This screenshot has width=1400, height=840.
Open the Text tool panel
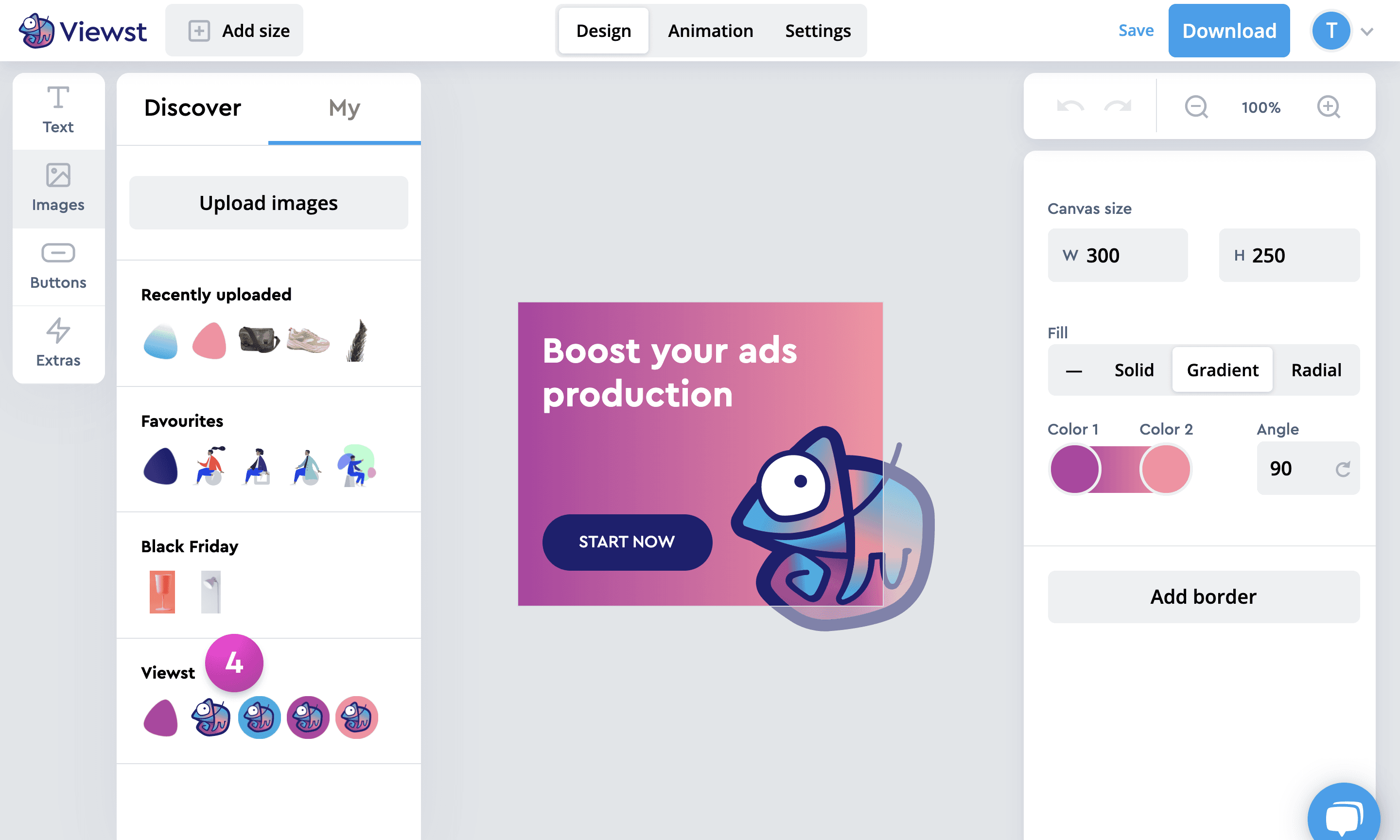58,110
